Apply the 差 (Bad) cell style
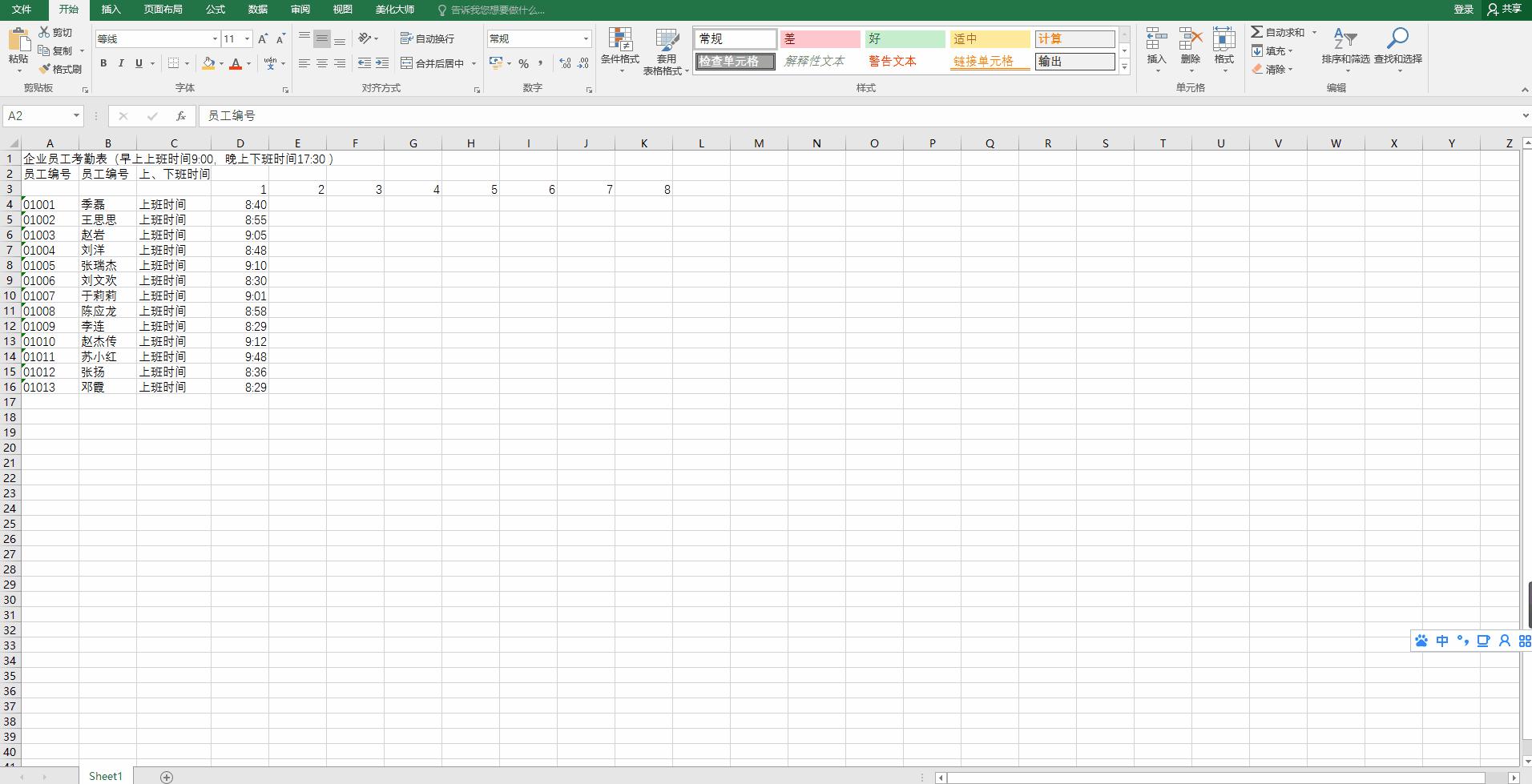Viewport: 1532px width, 784px height. [820, 38]
